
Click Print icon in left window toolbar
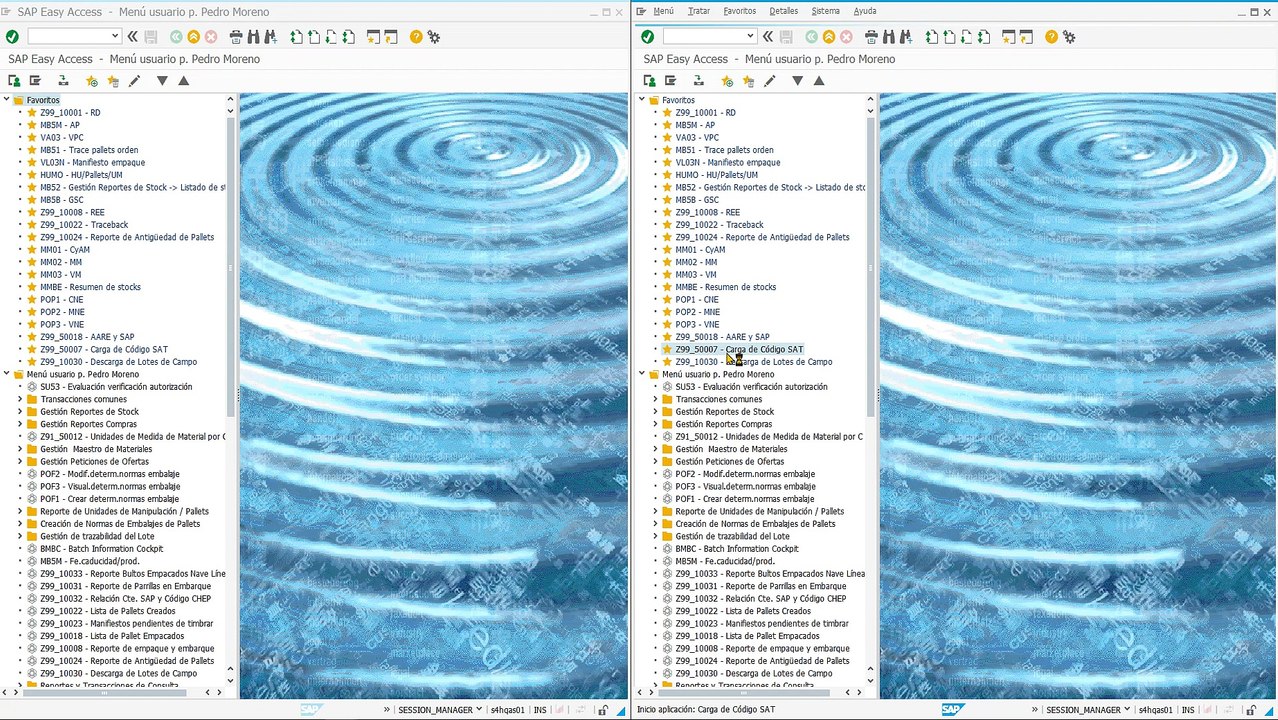pos(236,37)
